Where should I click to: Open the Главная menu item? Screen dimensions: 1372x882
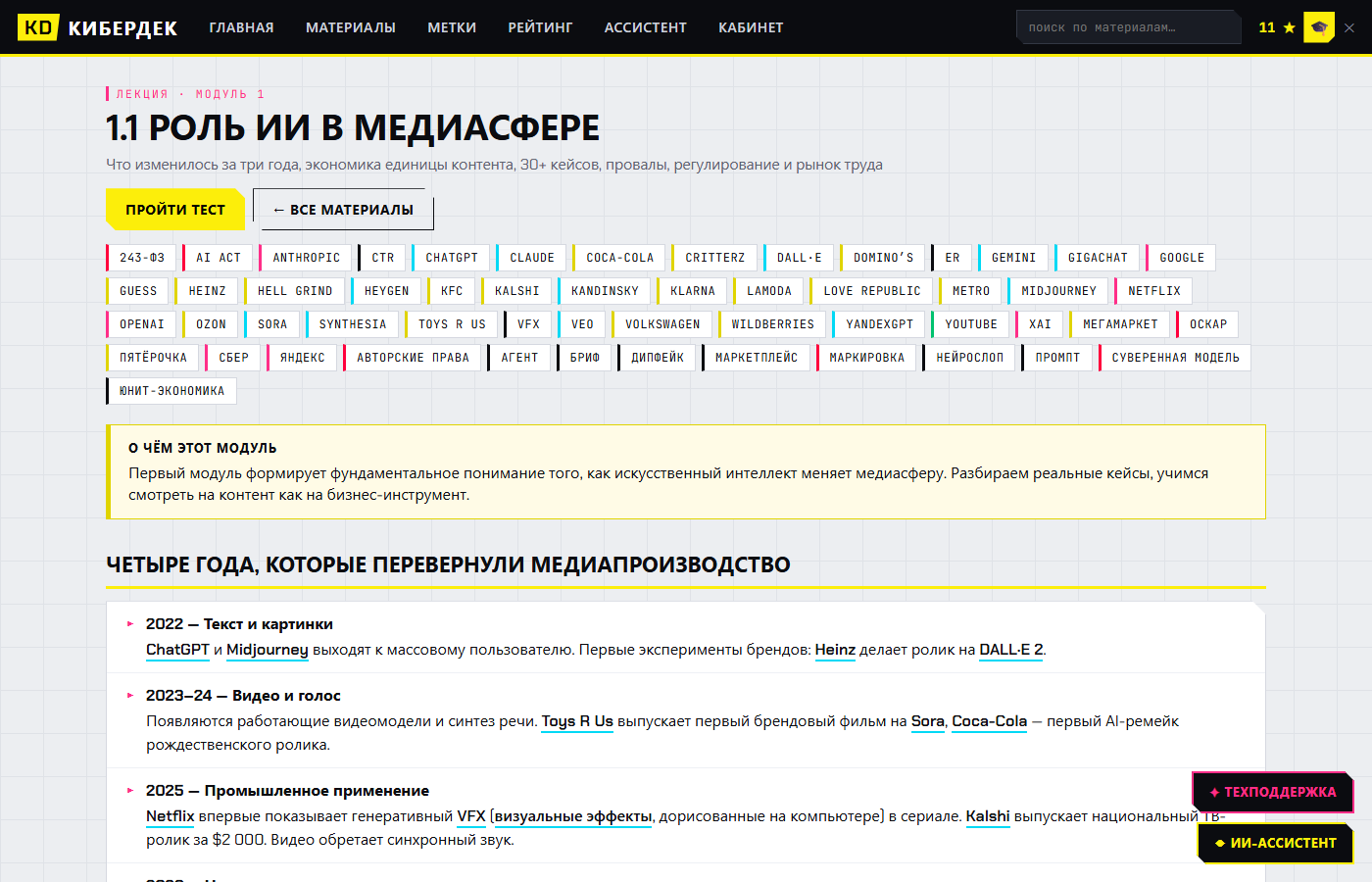241,27
